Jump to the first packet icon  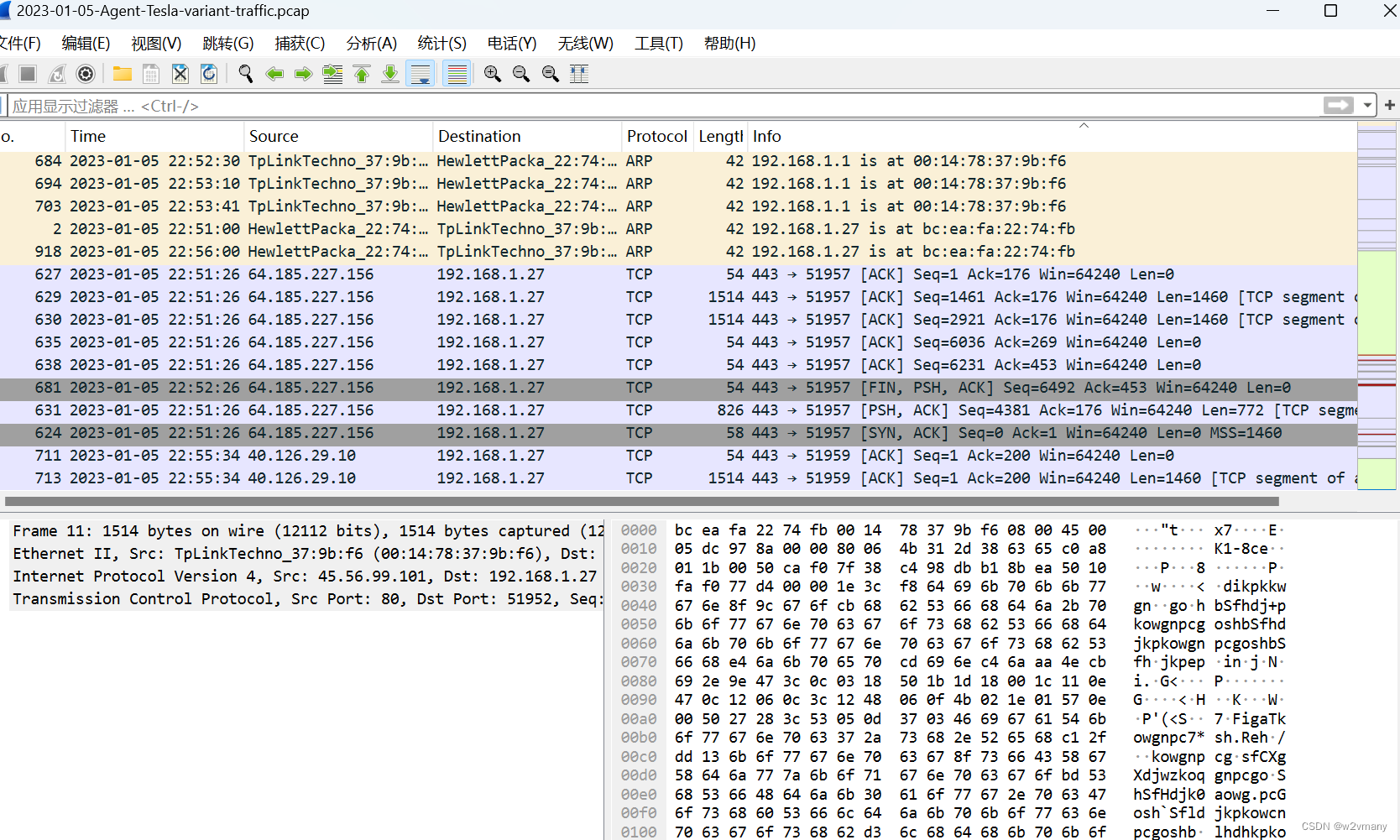point(362,74)
